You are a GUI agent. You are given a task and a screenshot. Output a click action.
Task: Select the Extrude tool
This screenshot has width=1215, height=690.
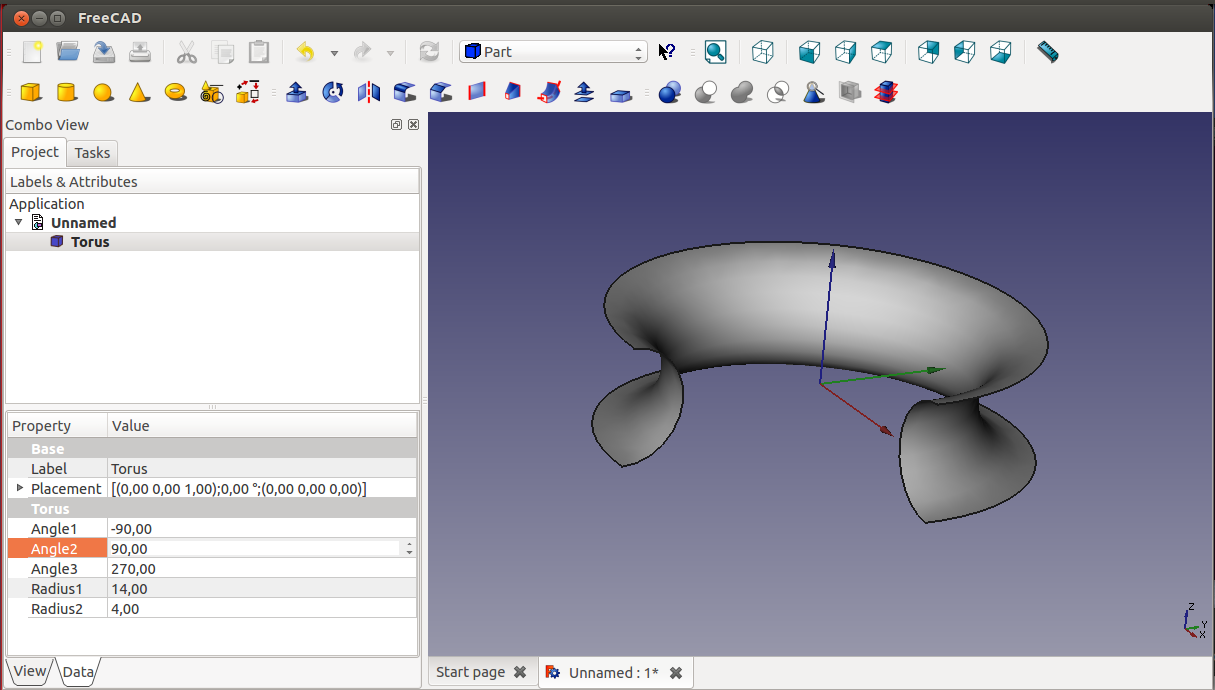(x=297, y=92)
